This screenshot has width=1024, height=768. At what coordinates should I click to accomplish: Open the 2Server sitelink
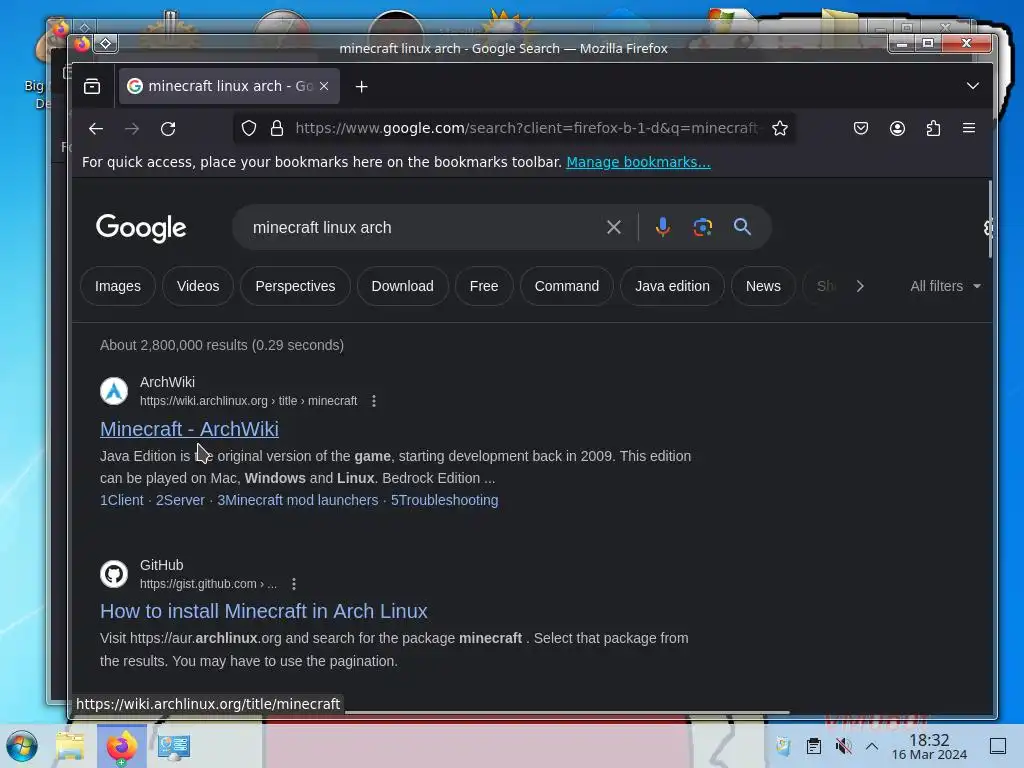coord(180,500)
